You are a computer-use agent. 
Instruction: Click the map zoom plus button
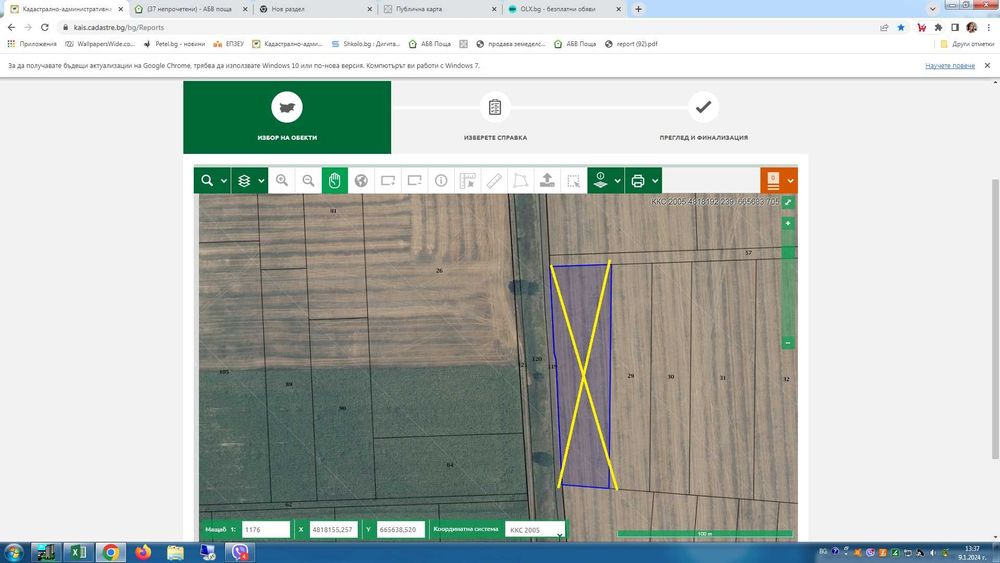click(788, 223)
